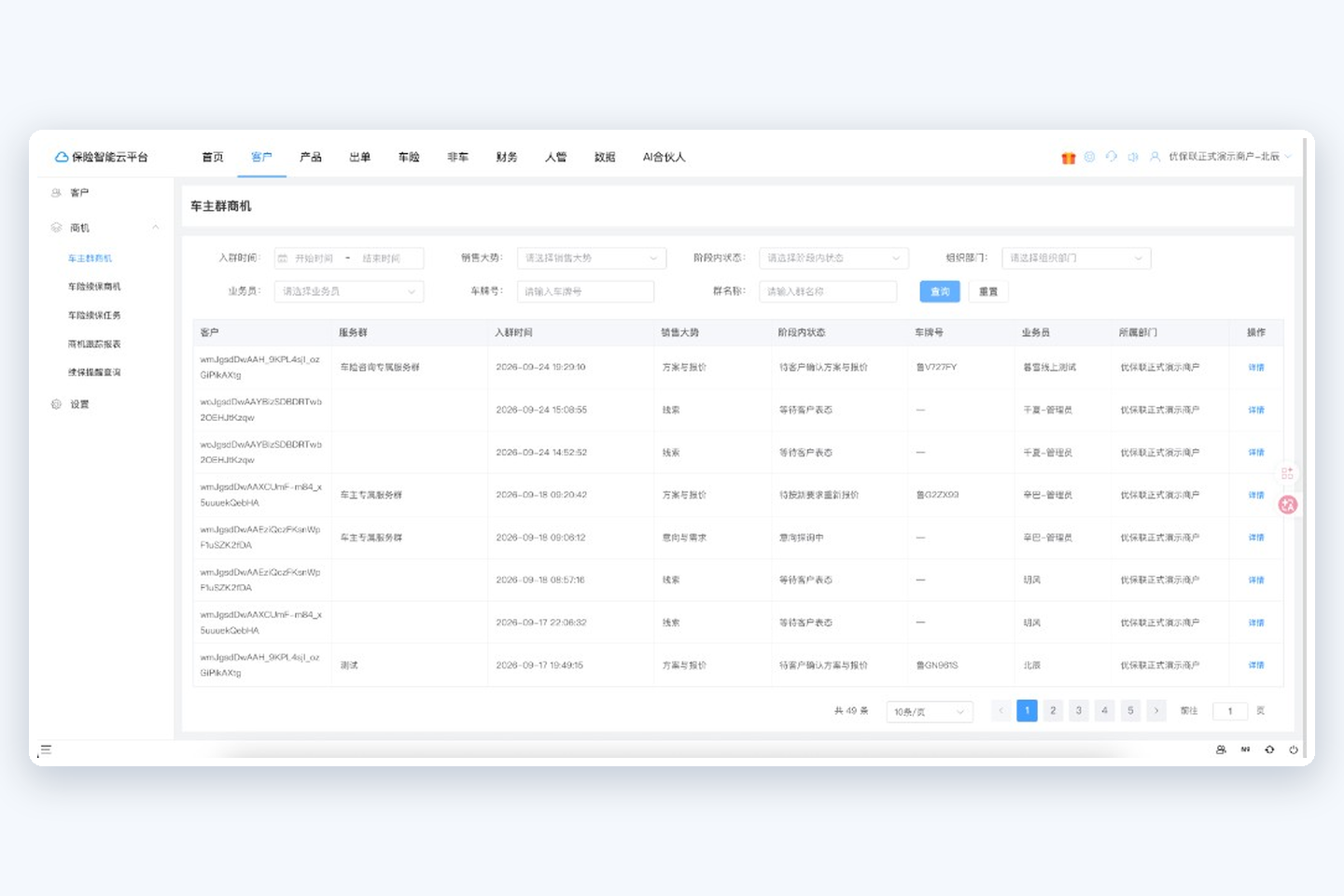This screenshot has height=896, width=1344.
Task: Click the users icon in bottom status bar
Action: [x=1221, y=749]
